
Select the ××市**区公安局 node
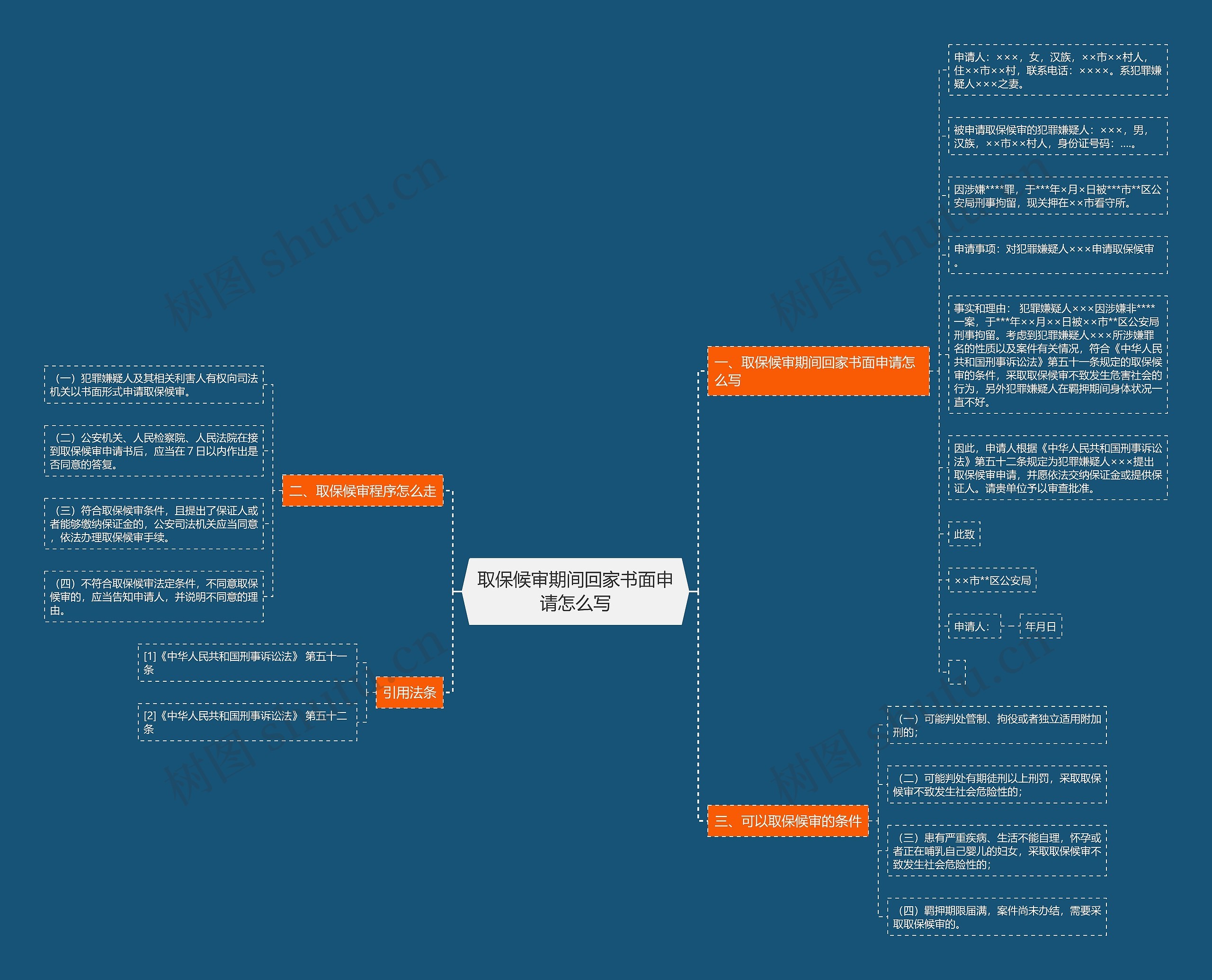point(992,580)
